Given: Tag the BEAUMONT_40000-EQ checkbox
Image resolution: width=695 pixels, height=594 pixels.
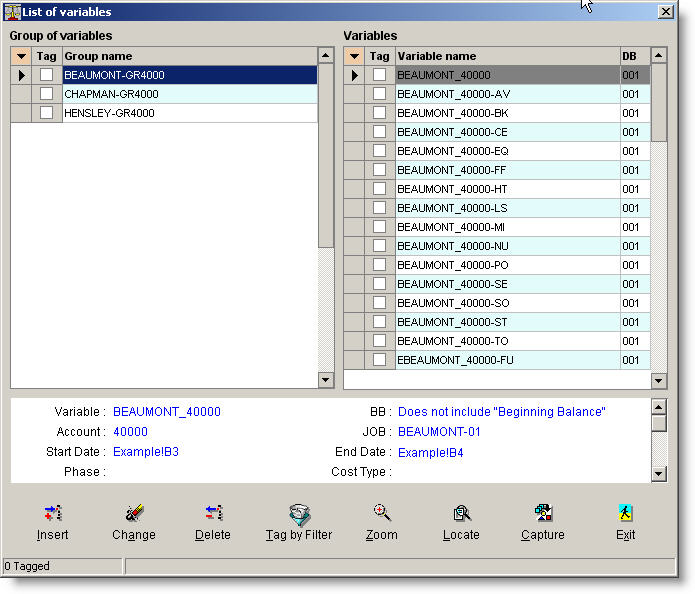Looking at the screenshot, I should pyautogui.click(x=379, y=151).
